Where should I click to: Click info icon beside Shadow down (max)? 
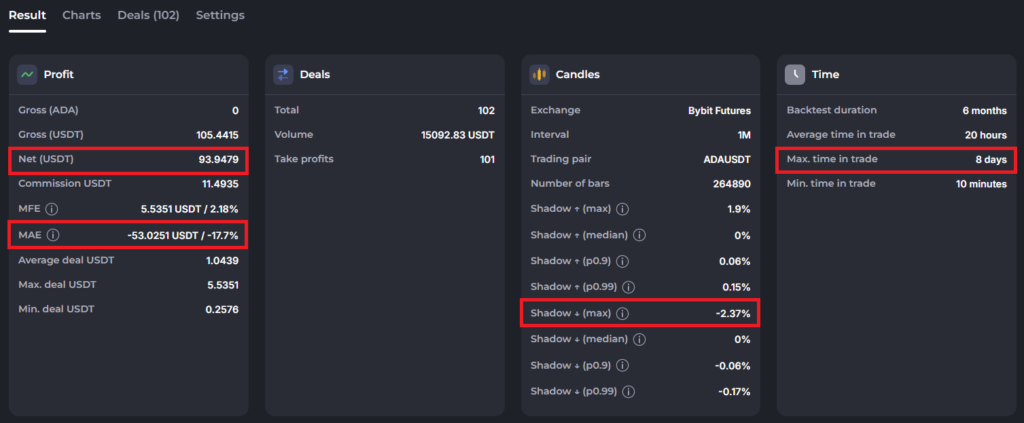pos(622,313)
